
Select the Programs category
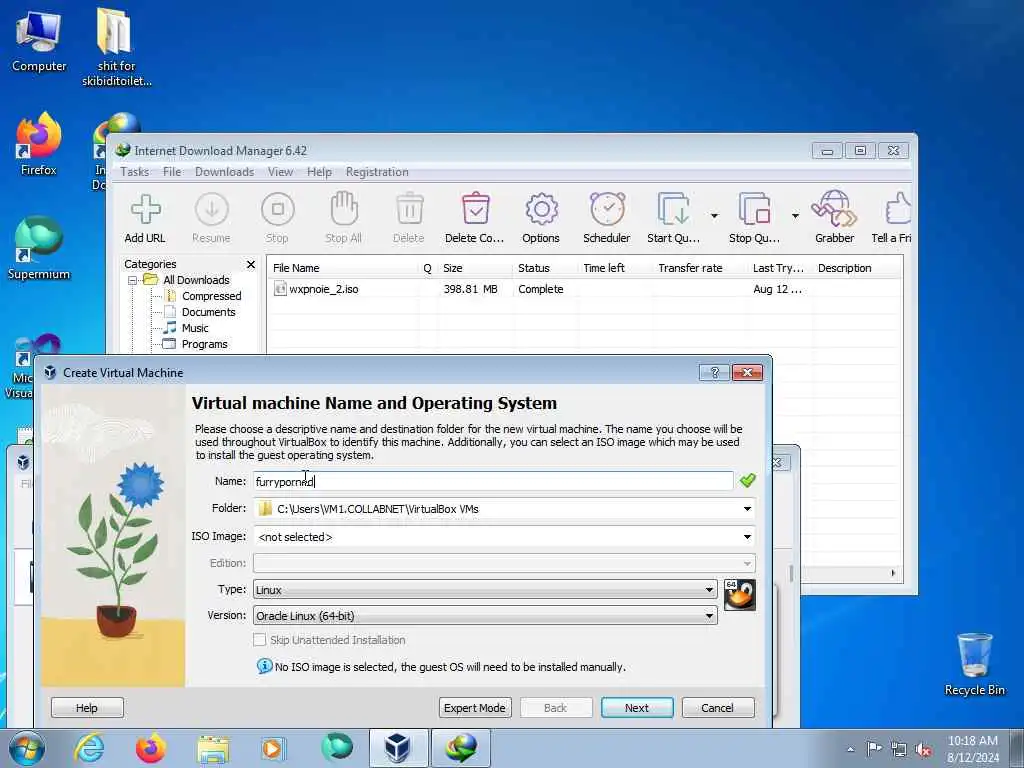[x=204, y=344]
